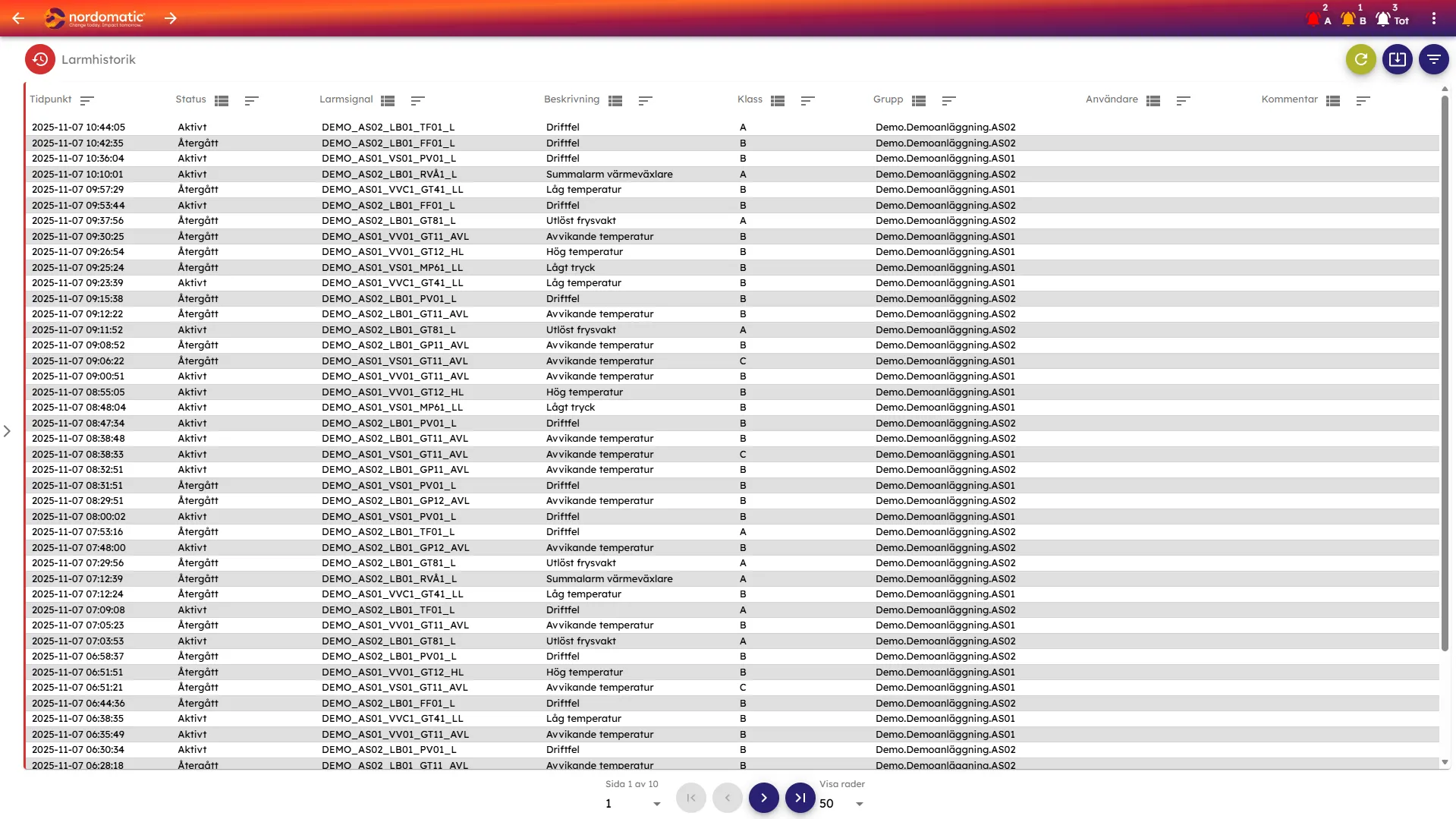Click the class A alarm bell icon
This screenshot has width=1456, height=819.
(x=1313, y=20)
